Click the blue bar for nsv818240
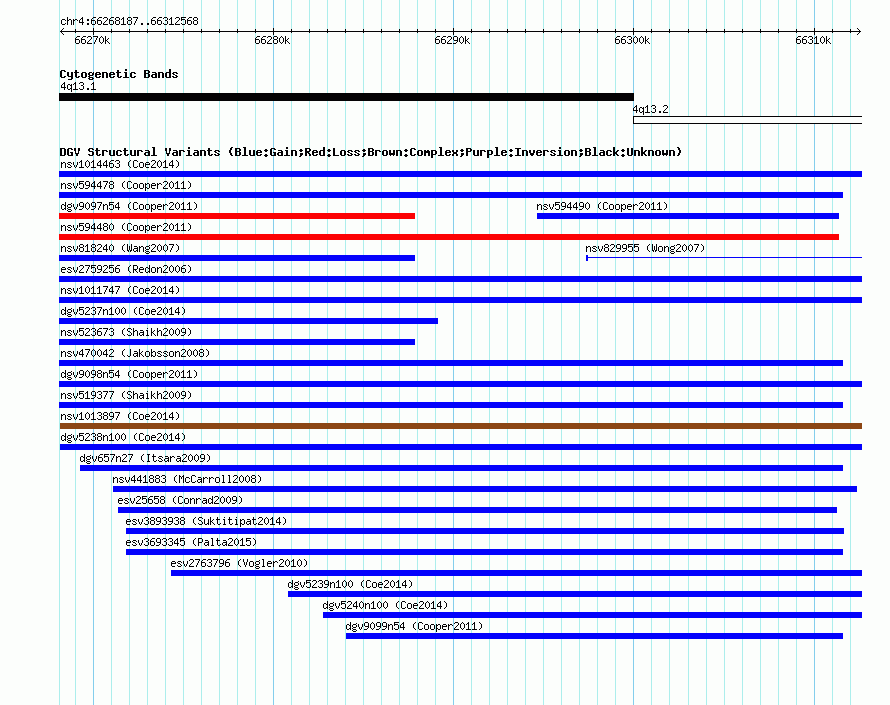The height and width of the screenshot is (705, 890). 237,258
